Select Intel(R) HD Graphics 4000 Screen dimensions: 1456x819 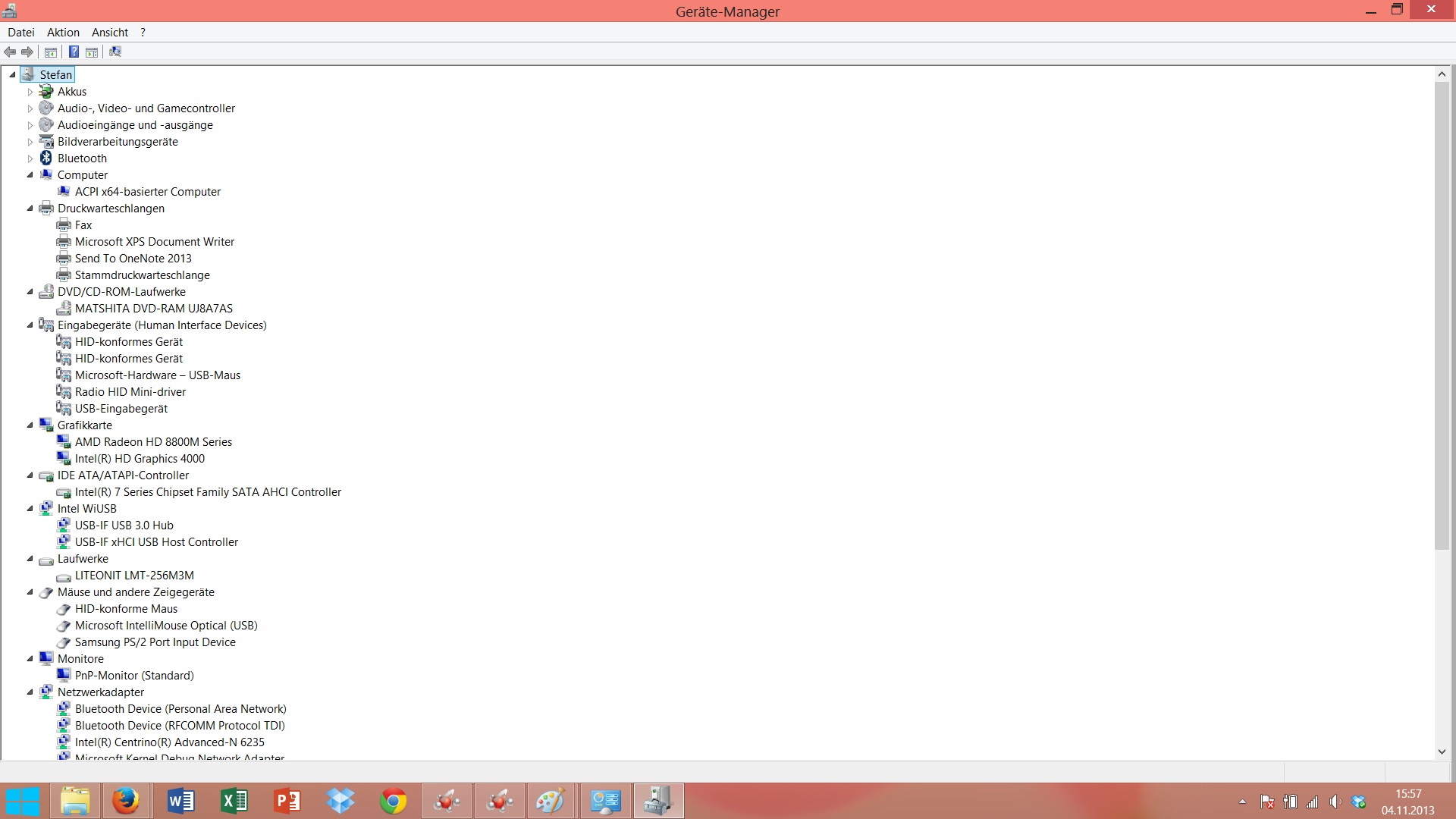pyautogui.click(x=140, y=459)
